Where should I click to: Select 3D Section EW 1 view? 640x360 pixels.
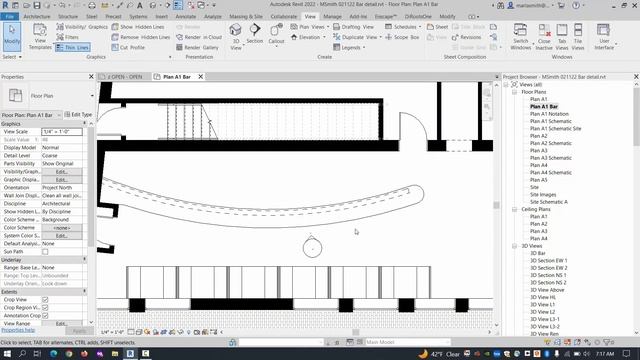[549, 260]
